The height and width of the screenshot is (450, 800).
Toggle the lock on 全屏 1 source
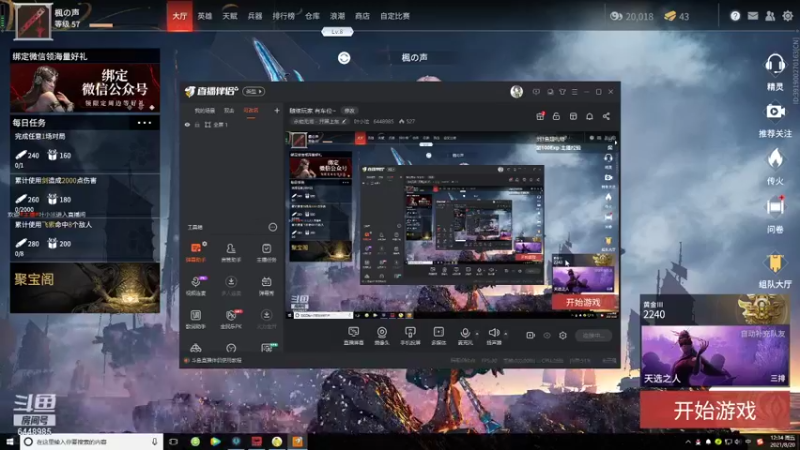197,124
